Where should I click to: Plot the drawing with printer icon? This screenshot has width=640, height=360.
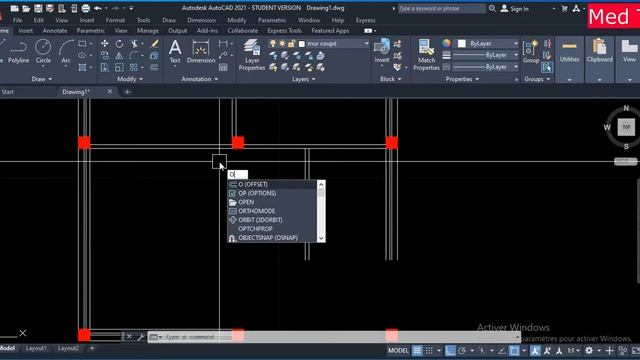click(x=86, y=8)
